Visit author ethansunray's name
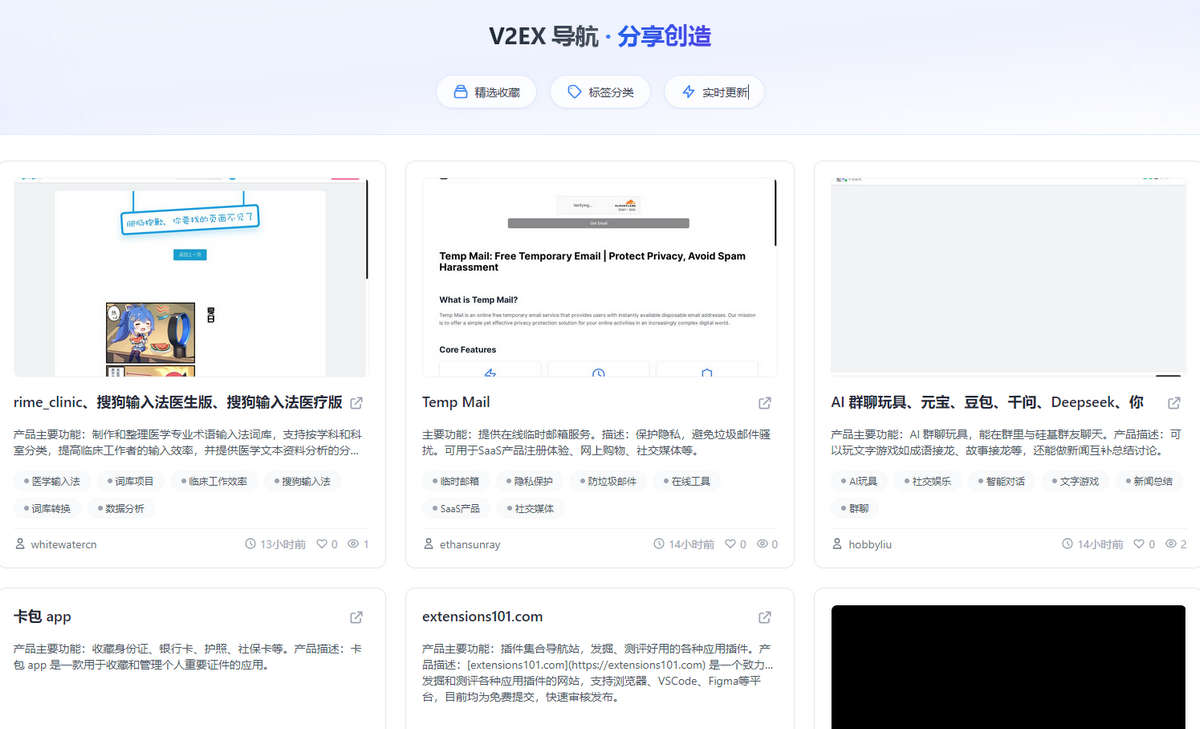This screenshot has width=1200, height=729. (470, 545)
